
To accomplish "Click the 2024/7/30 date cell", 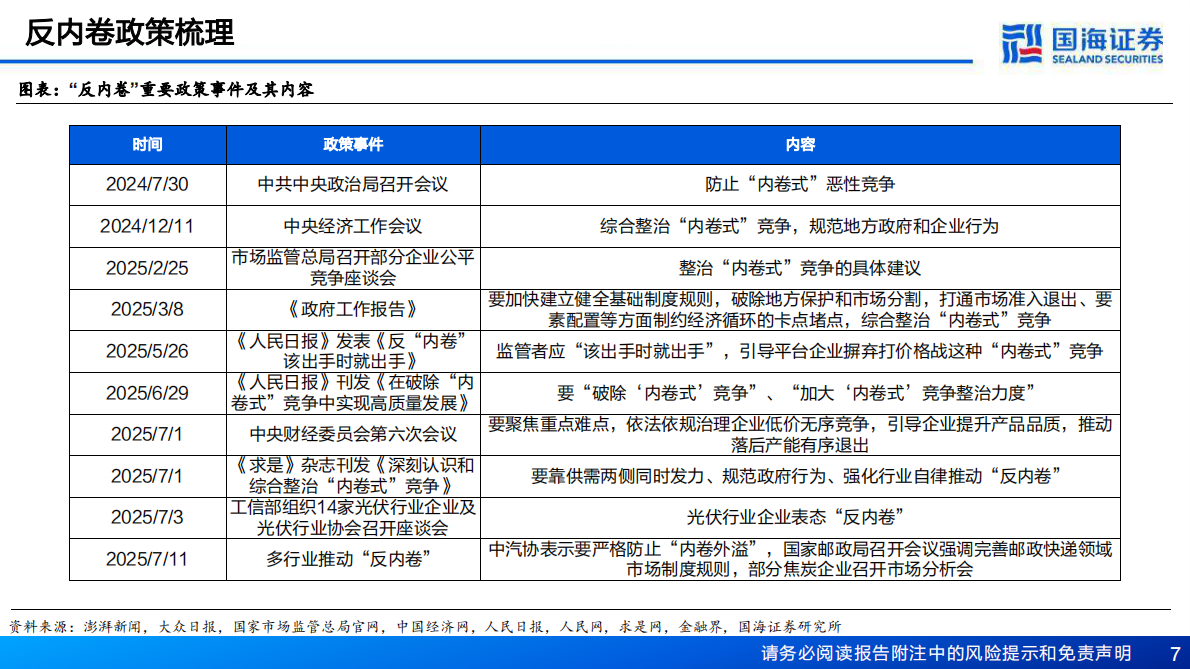I will [148, 184].
